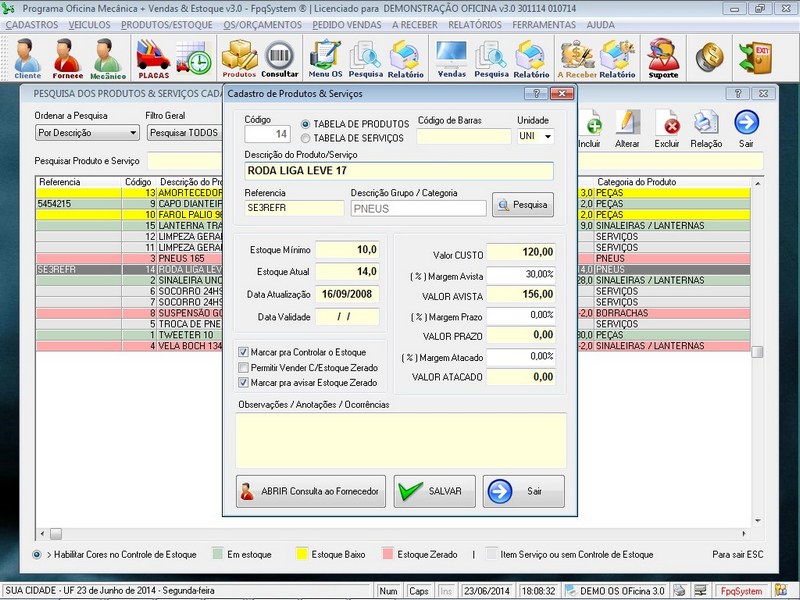Click Sair arrow in product search window
The image size is (800, 600).
coord(746,129)
